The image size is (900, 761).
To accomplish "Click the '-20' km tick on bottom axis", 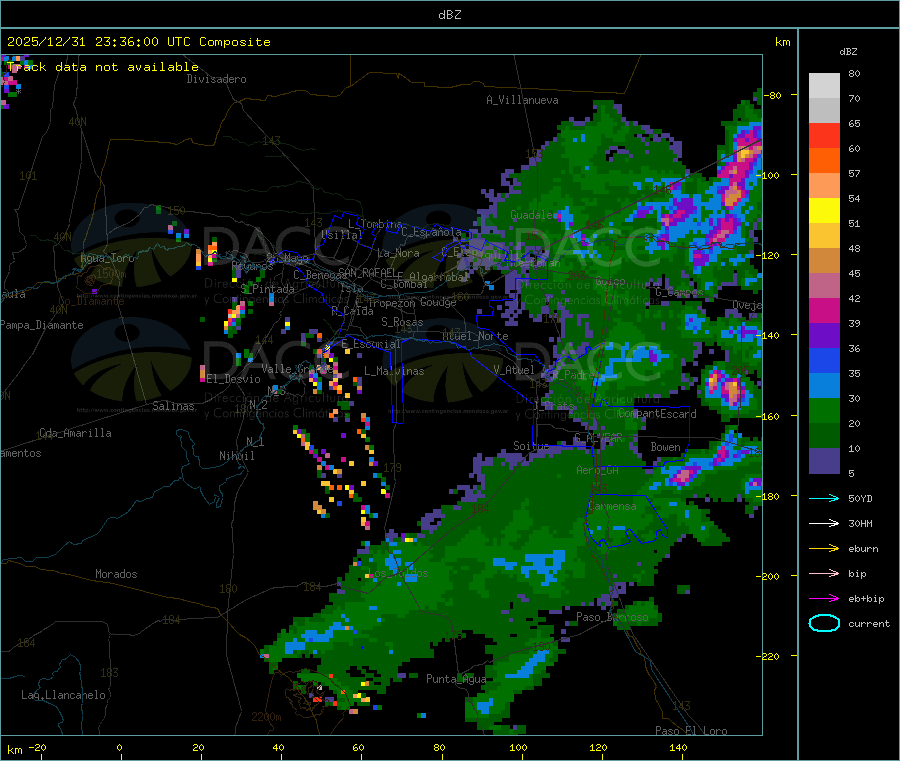I will pos(38,747).
